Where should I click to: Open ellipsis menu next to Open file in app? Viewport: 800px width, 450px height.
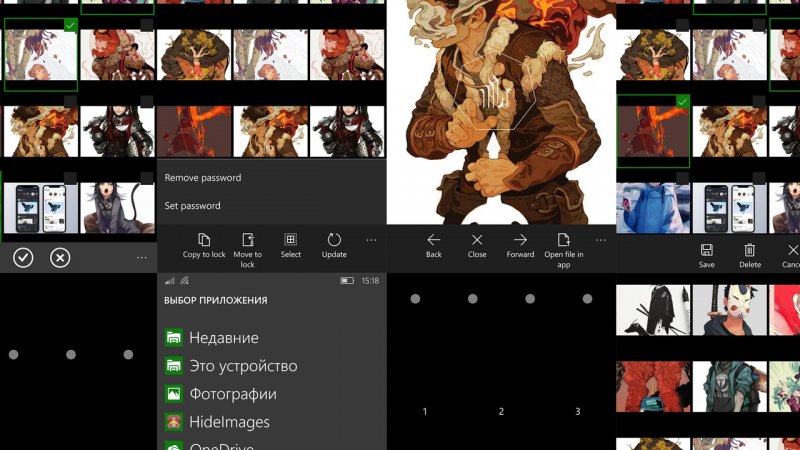pyautogui.click(x=601, y=240)
